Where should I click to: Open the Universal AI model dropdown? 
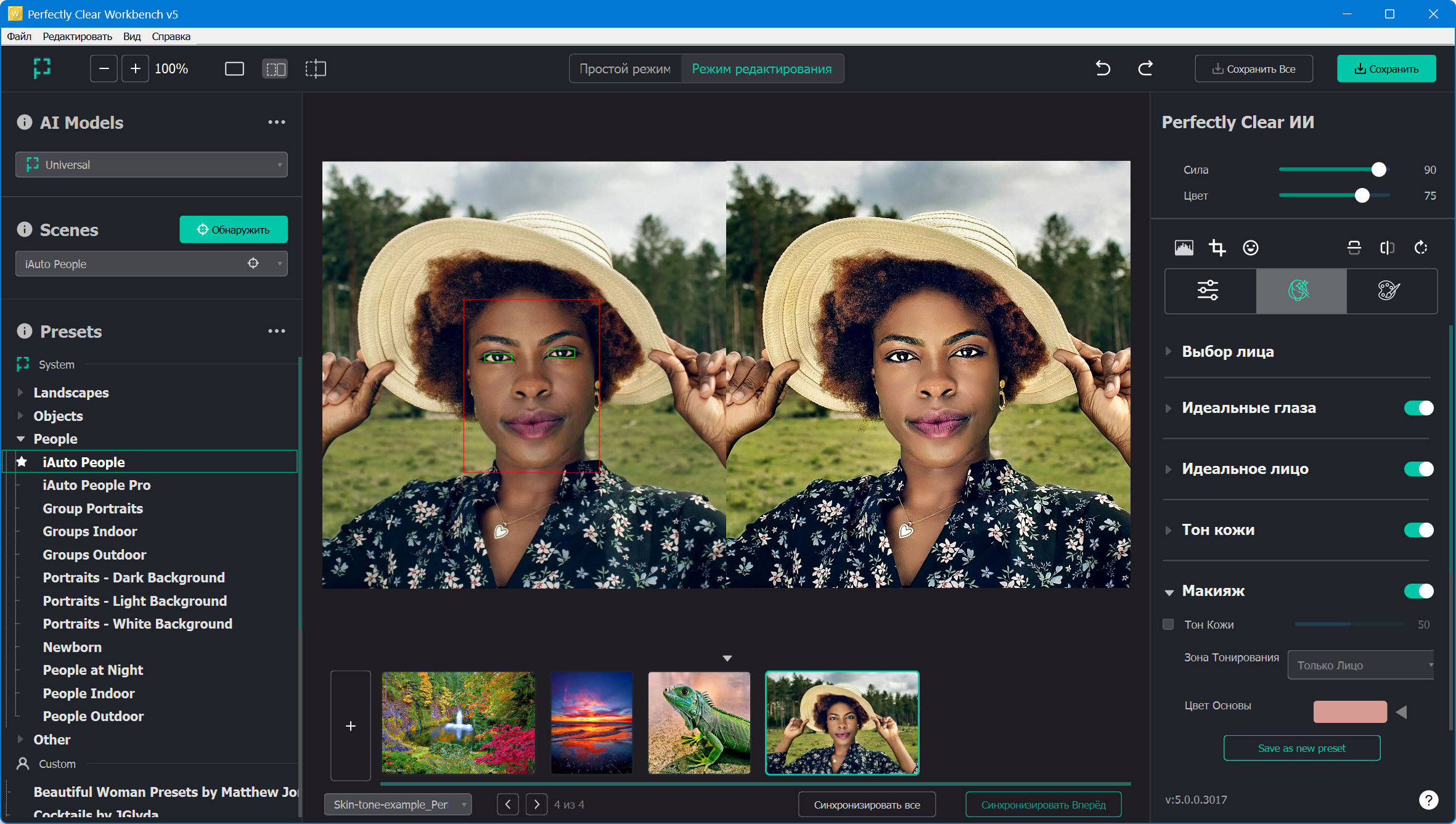point(152,165)
